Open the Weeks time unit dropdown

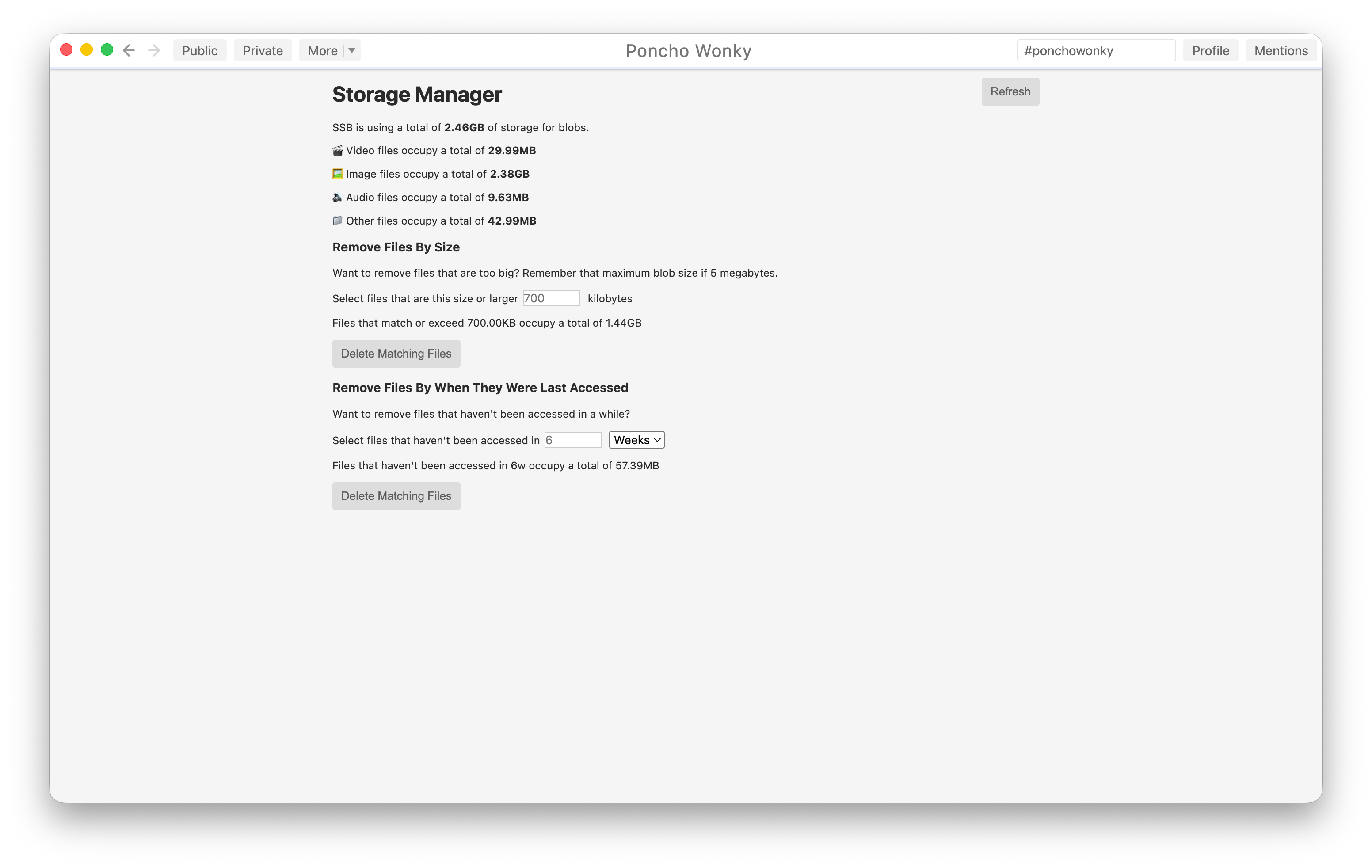pos(636,440)
